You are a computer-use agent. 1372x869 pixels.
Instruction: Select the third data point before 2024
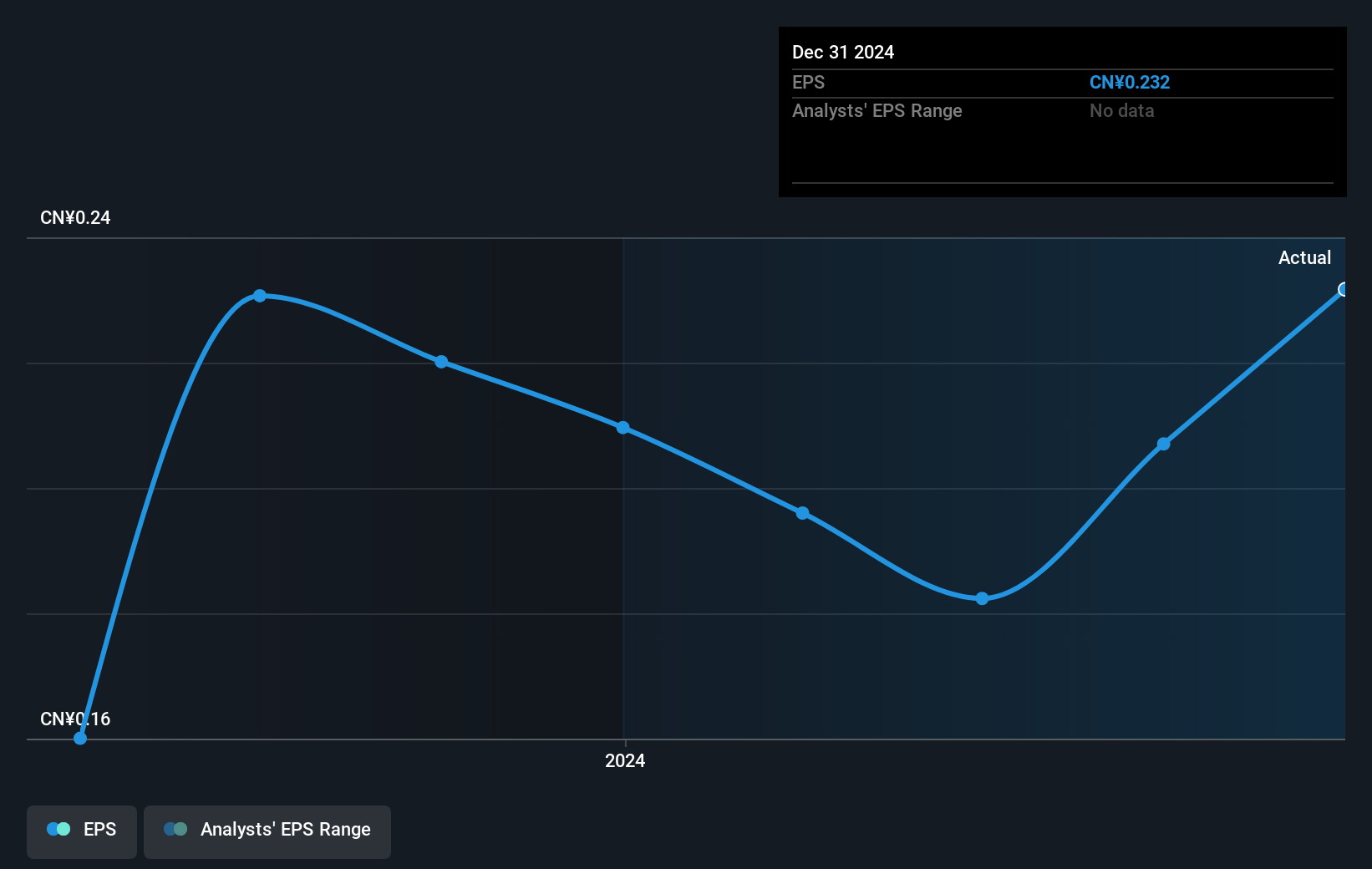pos(441,362)
